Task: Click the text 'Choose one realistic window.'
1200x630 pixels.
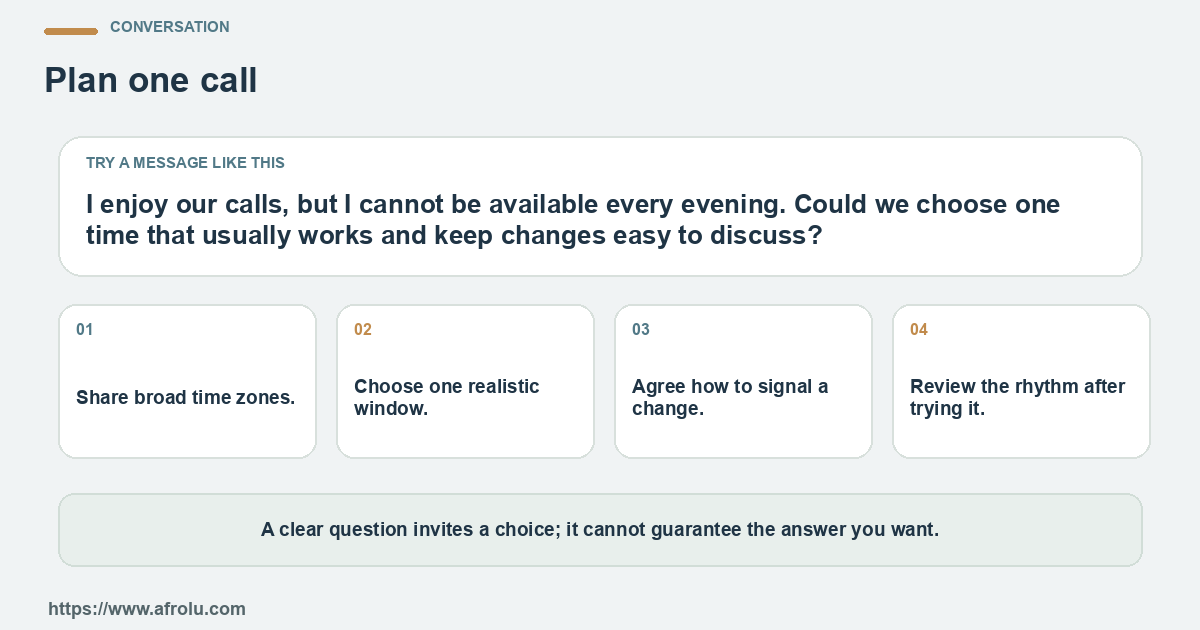Action: [447, 397]
